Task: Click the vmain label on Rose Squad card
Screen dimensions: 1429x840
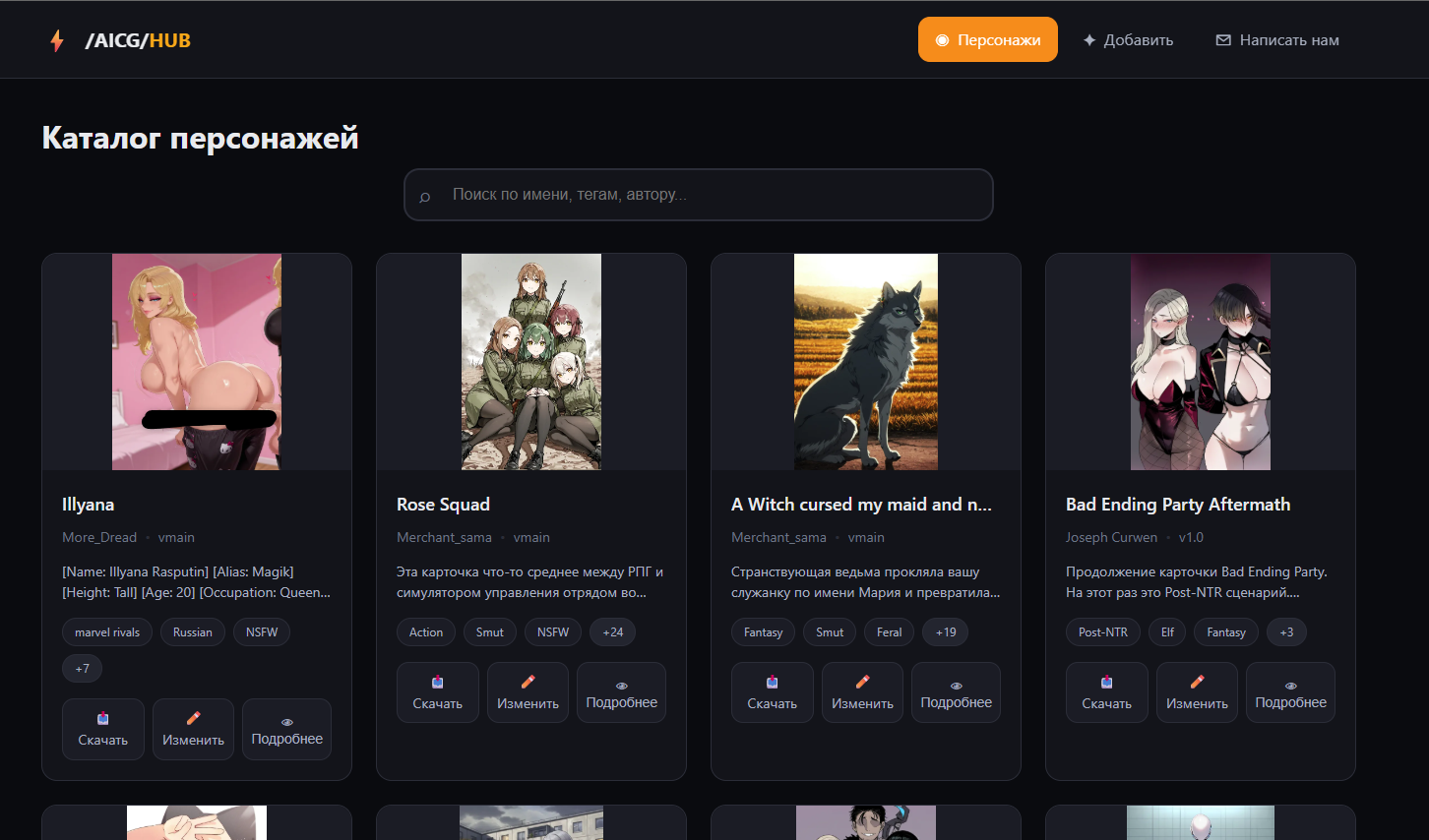Action: (531, 537)
